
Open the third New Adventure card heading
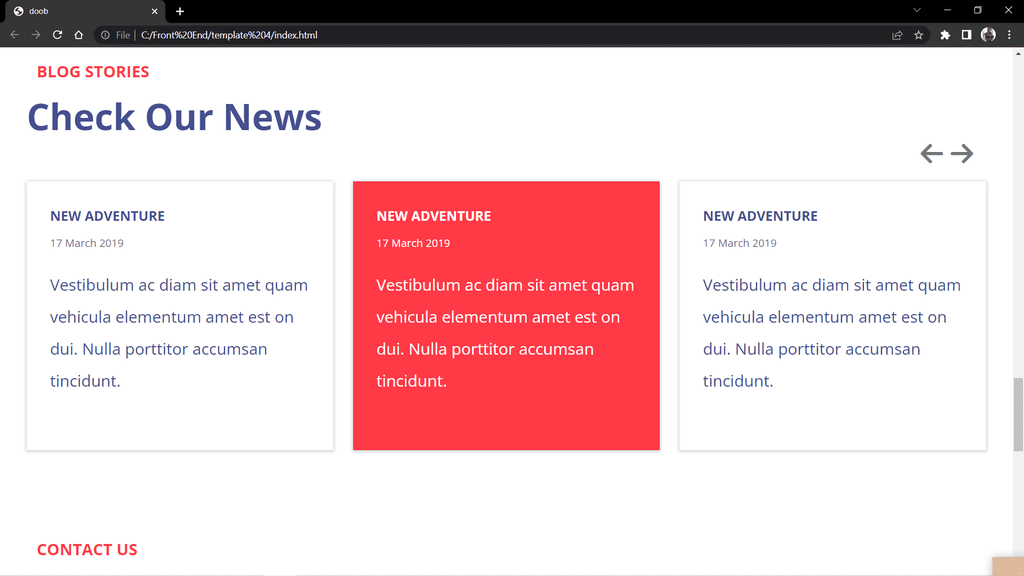[760, 216]
